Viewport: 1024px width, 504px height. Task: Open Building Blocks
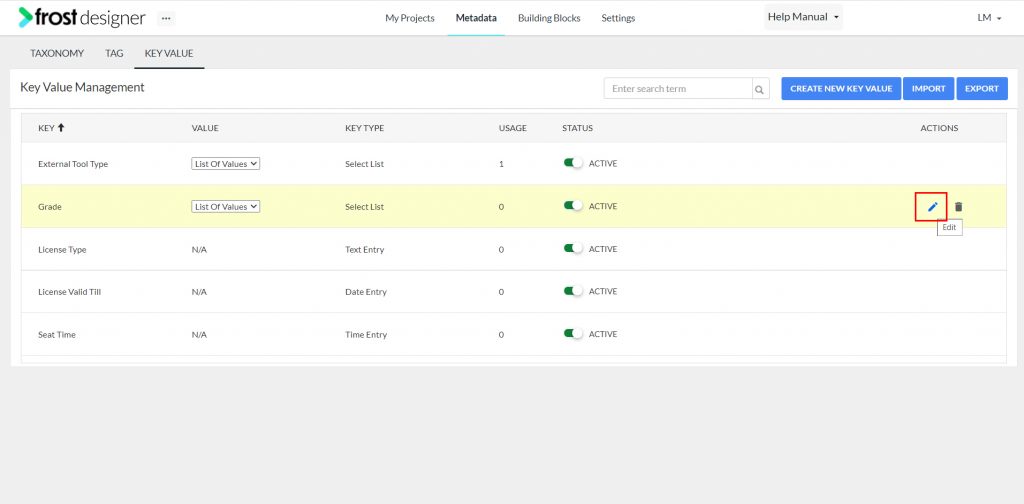[x=549, y=18]
